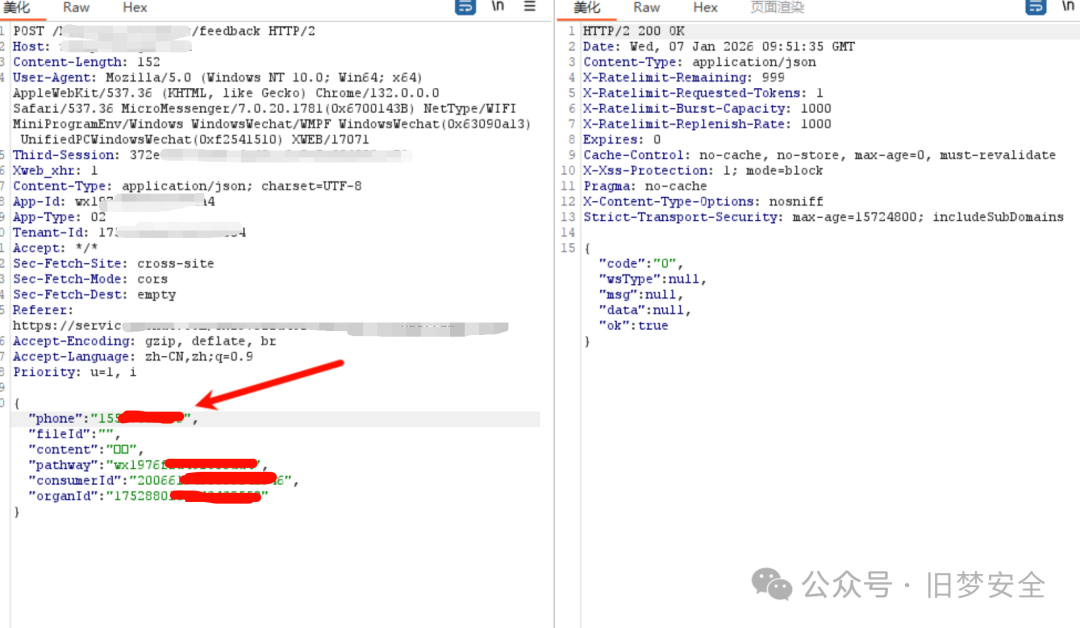
Task: Click the Priority: u=1, i header
Action: 74,372
